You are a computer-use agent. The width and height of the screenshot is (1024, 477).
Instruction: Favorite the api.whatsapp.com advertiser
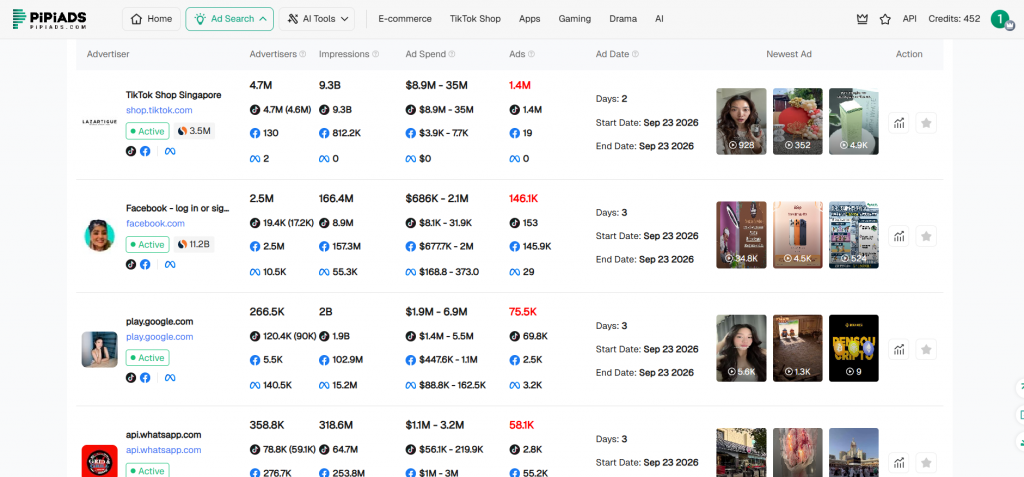pyautogui.click(x=926, y=463)
